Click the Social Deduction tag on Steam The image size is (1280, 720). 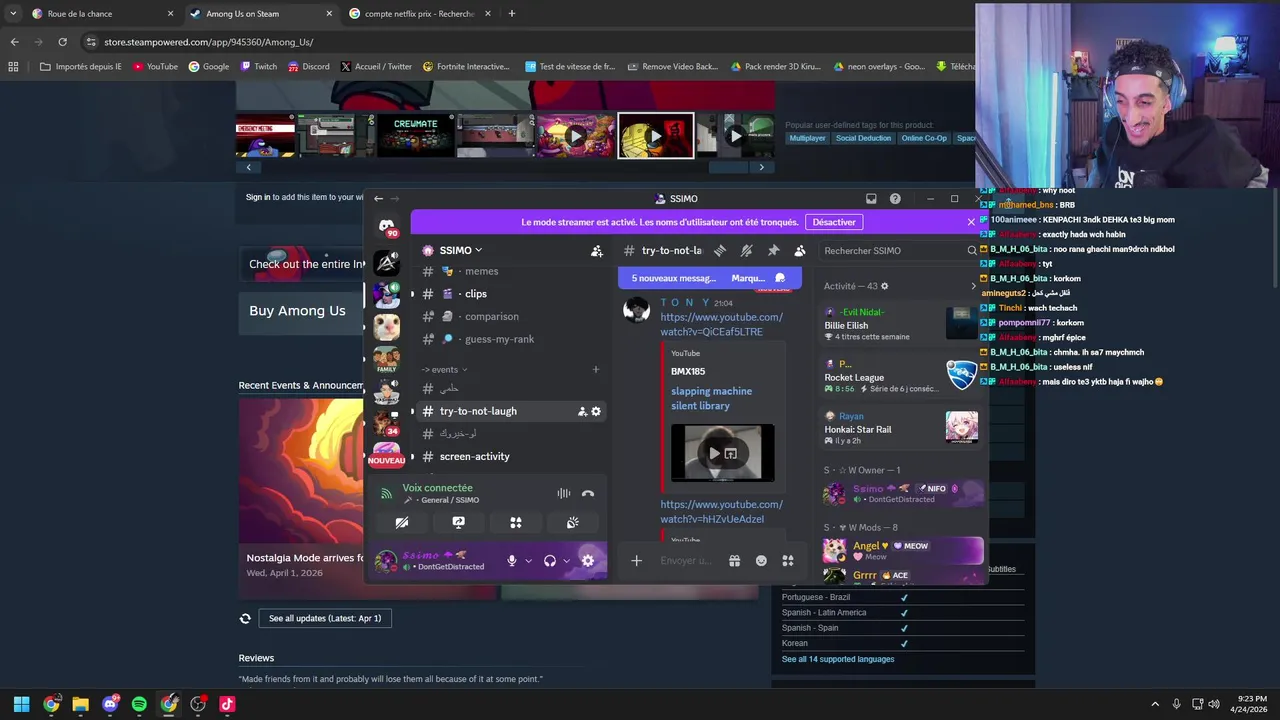pos(863,138)
